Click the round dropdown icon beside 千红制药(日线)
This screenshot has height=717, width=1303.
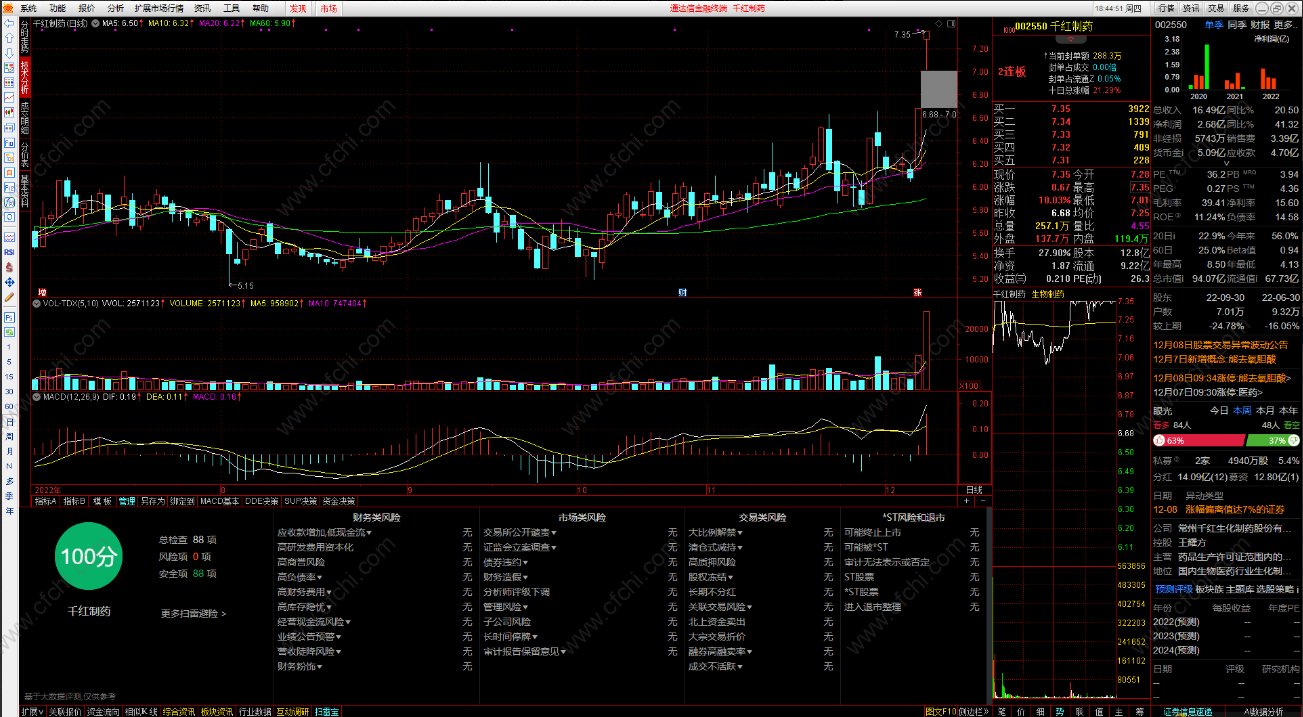[95, 22]
